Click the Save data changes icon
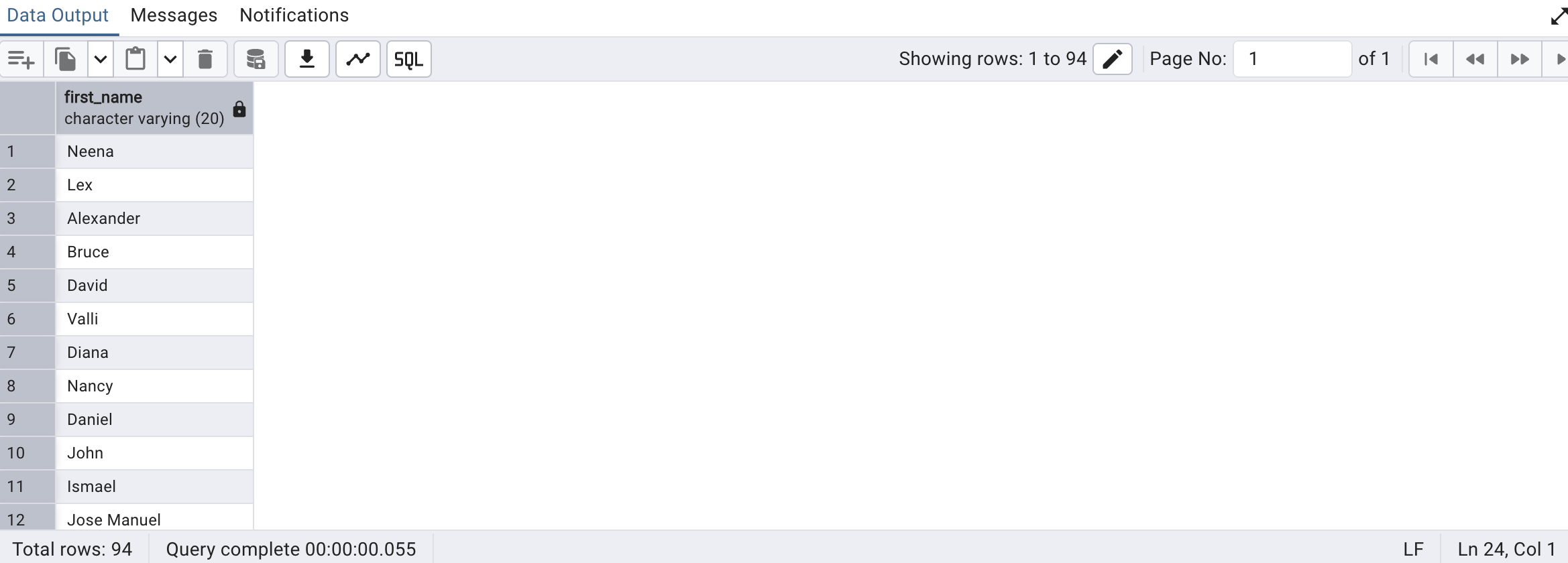Image resolution: width=1568 pixels, height=563 pixels. pyautogui.click(x=256, y=60)
